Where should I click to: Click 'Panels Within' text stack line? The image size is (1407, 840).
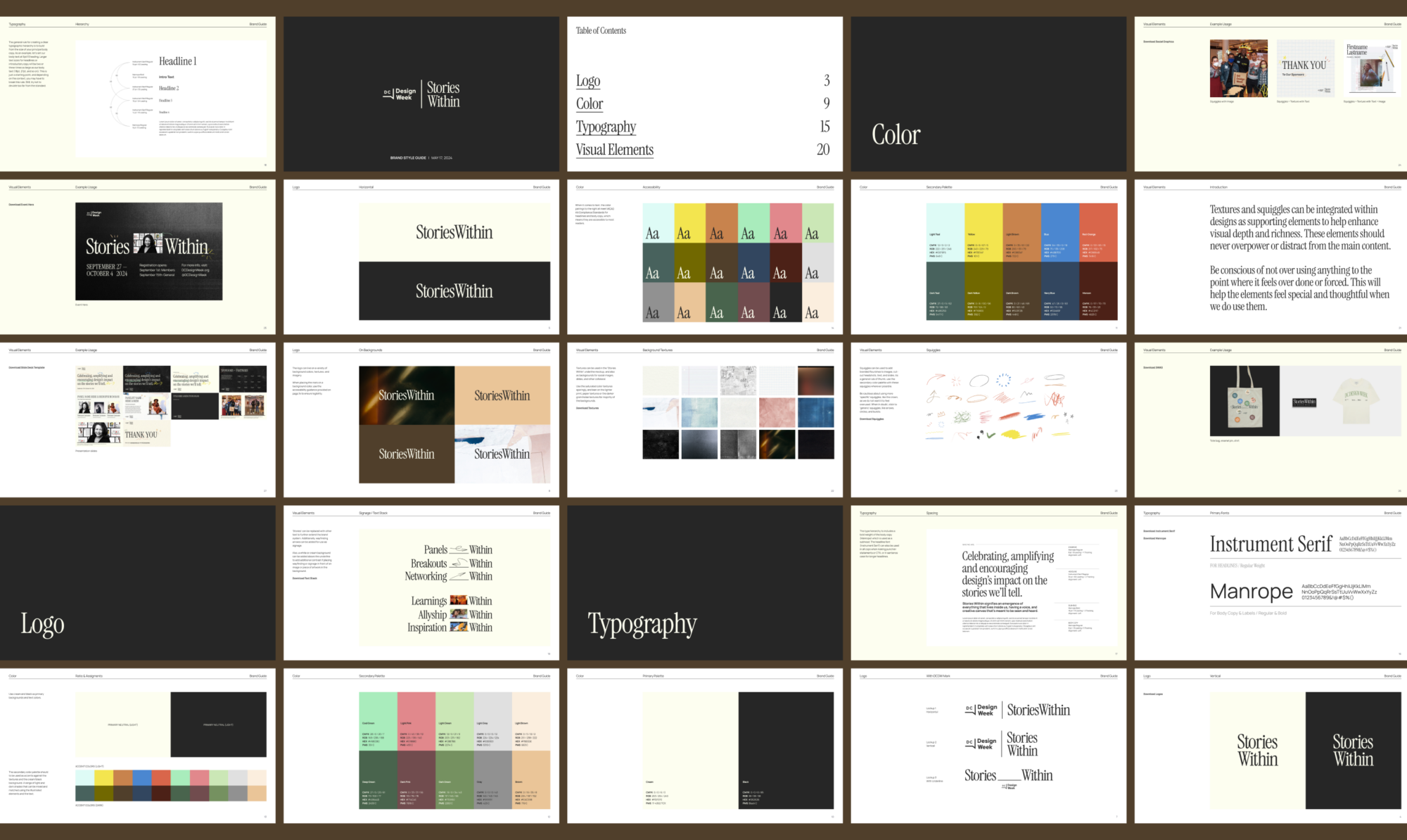458,549
